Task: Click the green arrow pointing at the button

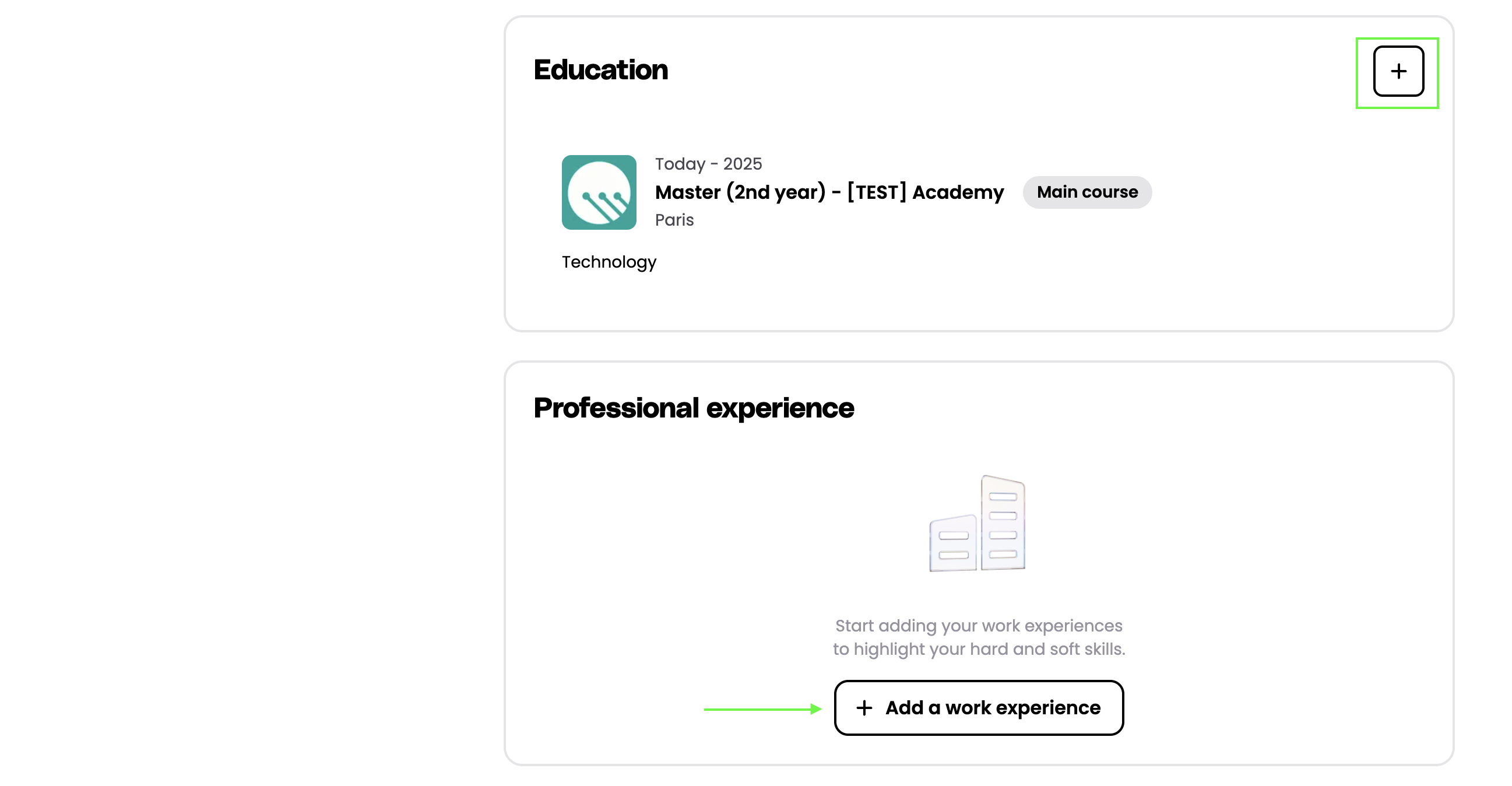Action: [762, 709]
